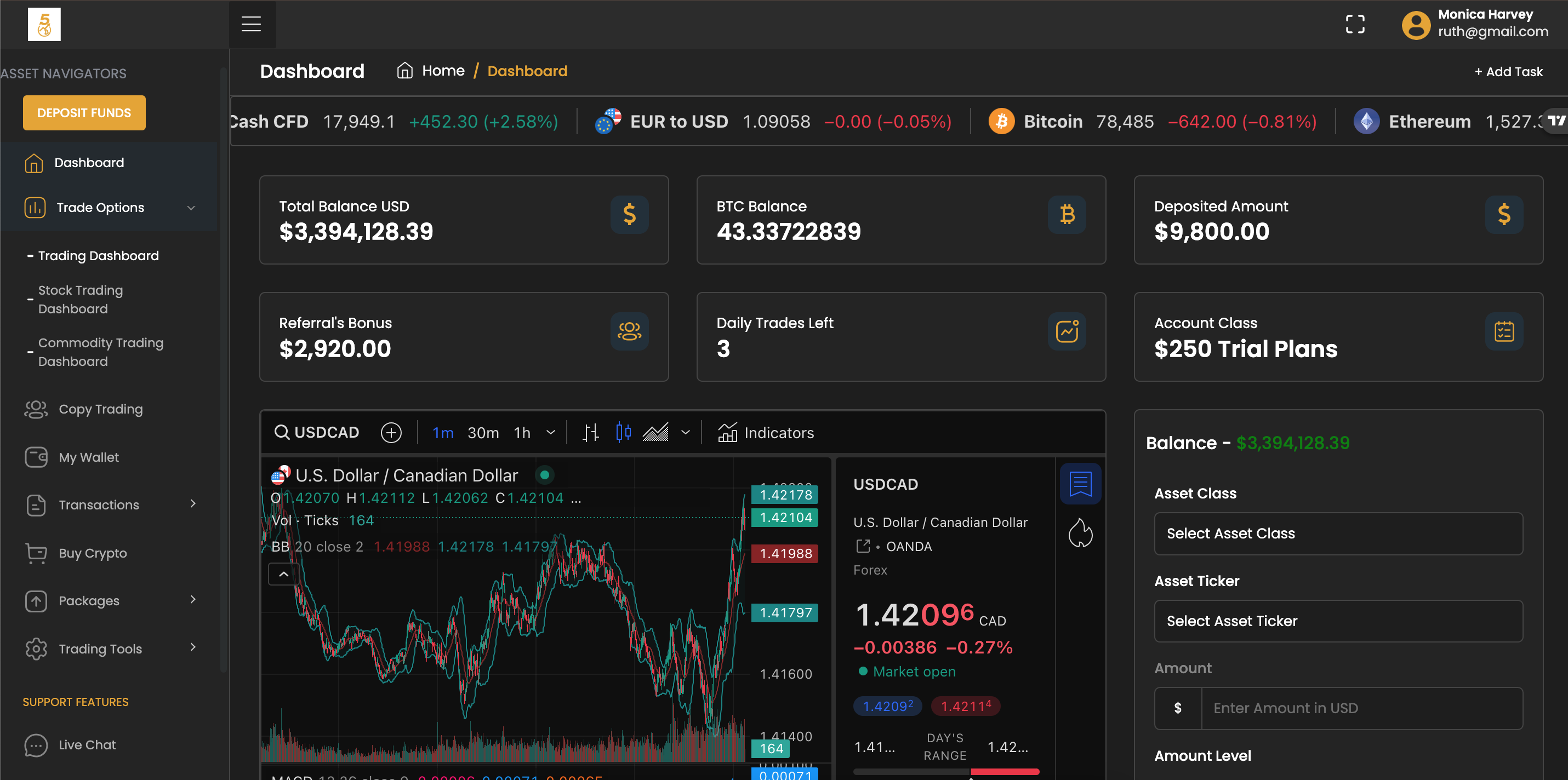Image resolution: width=1568 pixels, height=780 pixels.
Task: Click the + Add Task link
Action: (x=1508, y=72)
